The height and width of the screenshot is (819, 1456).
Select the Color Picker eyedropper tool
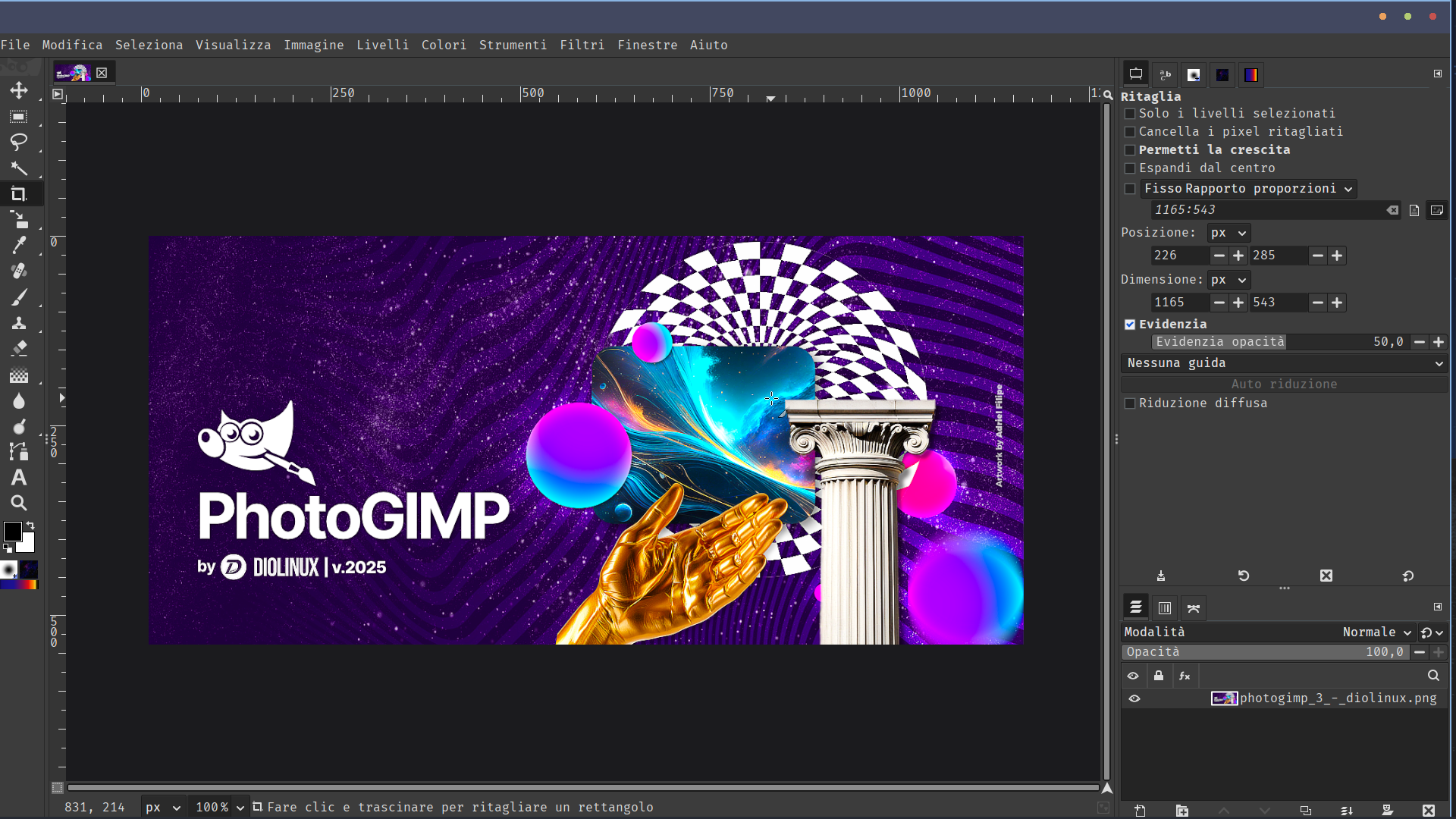tap(19, 245)
